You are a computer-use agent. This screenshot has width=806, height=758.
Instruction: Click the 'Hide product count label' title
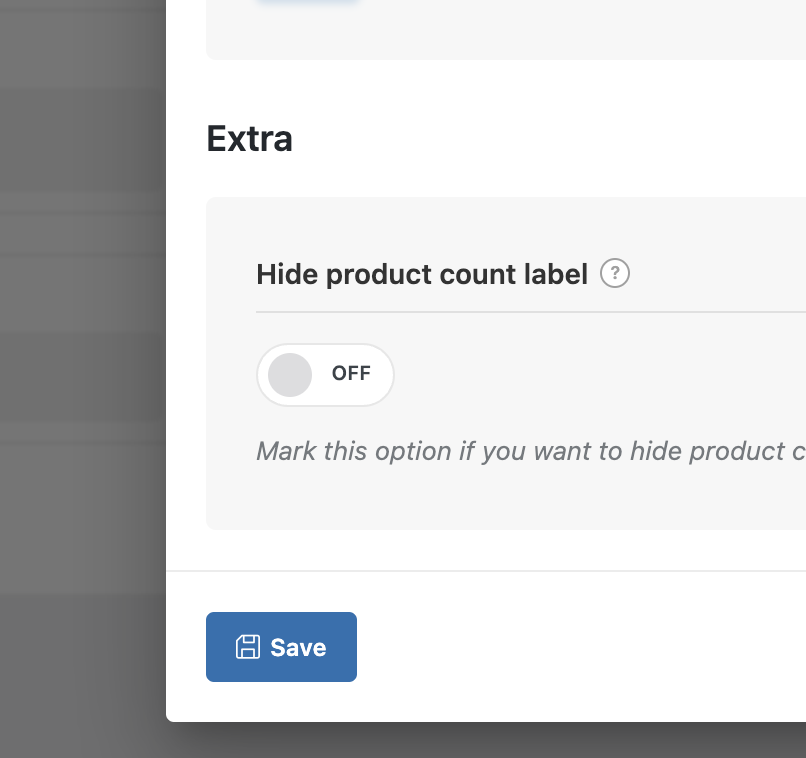point(421,274)
